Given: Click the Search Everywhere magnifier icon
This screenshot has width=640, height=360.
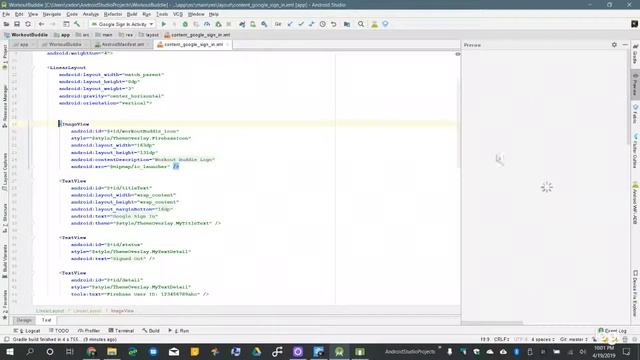Looking at the screenshot, I should coord(361,24).
